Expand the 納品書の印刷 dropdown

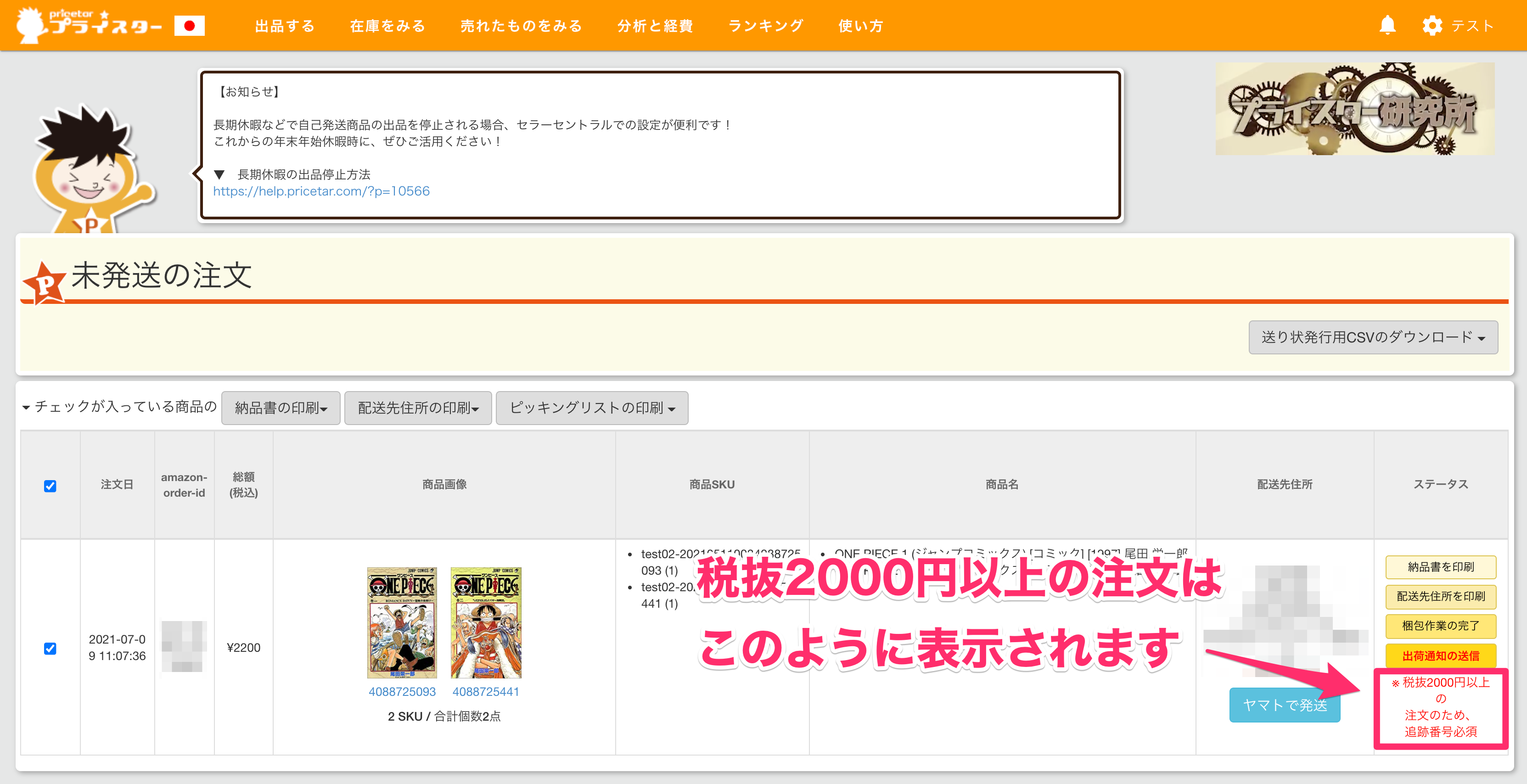(x=281, y=408)
